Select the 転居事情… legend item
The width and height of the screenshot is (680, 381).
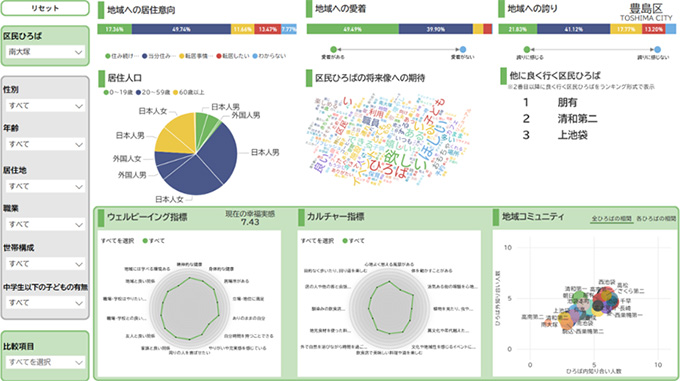click(196, 56)
